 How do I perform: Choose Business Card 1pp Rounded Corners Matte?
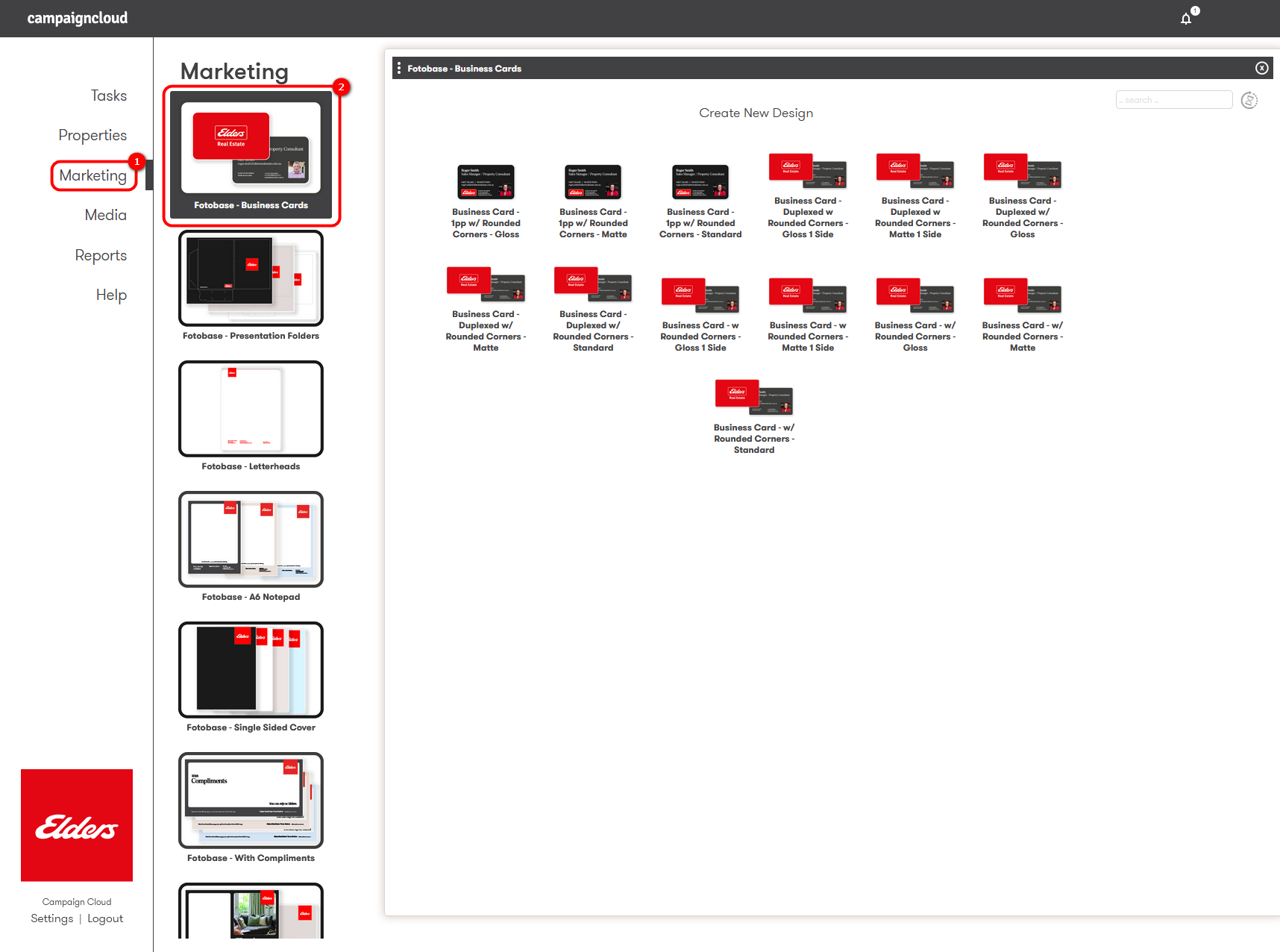click(x=593, y=201)
